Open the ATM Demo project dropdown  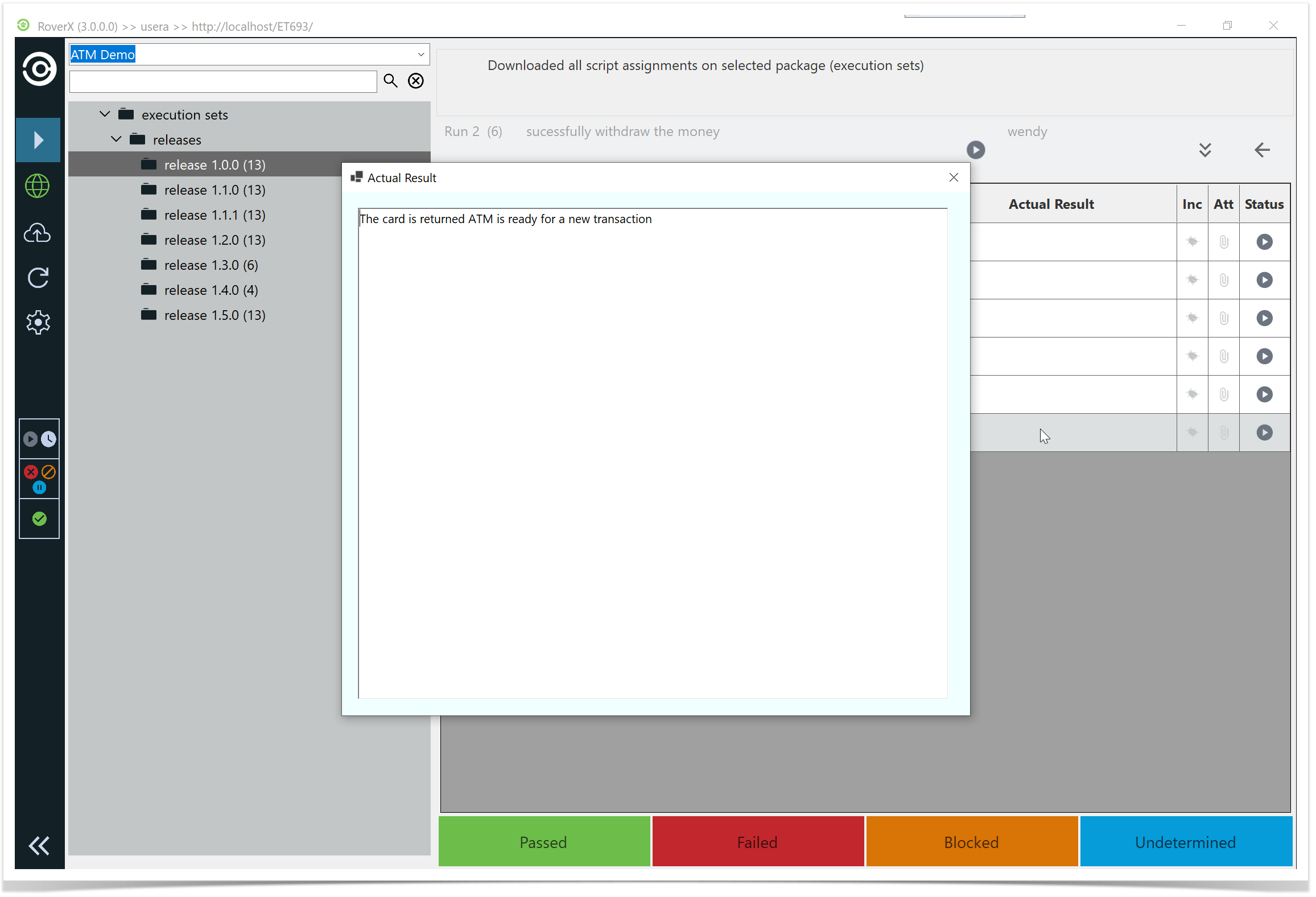tap(420, 55)
